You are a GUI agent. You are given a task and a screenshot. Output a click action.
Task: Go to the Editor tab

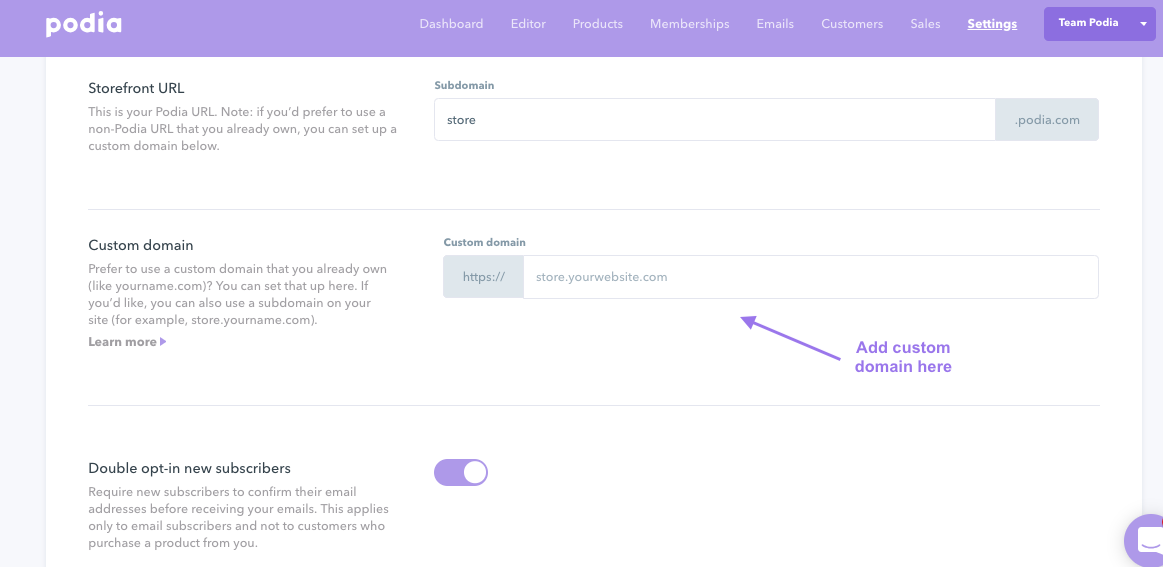pyautogui.click(x=528, y=24)
